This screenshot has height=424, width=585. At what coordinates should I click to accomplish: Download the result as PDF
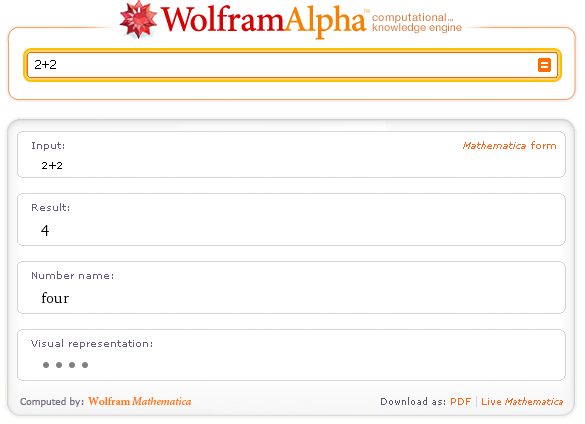(x=461, y=402)
